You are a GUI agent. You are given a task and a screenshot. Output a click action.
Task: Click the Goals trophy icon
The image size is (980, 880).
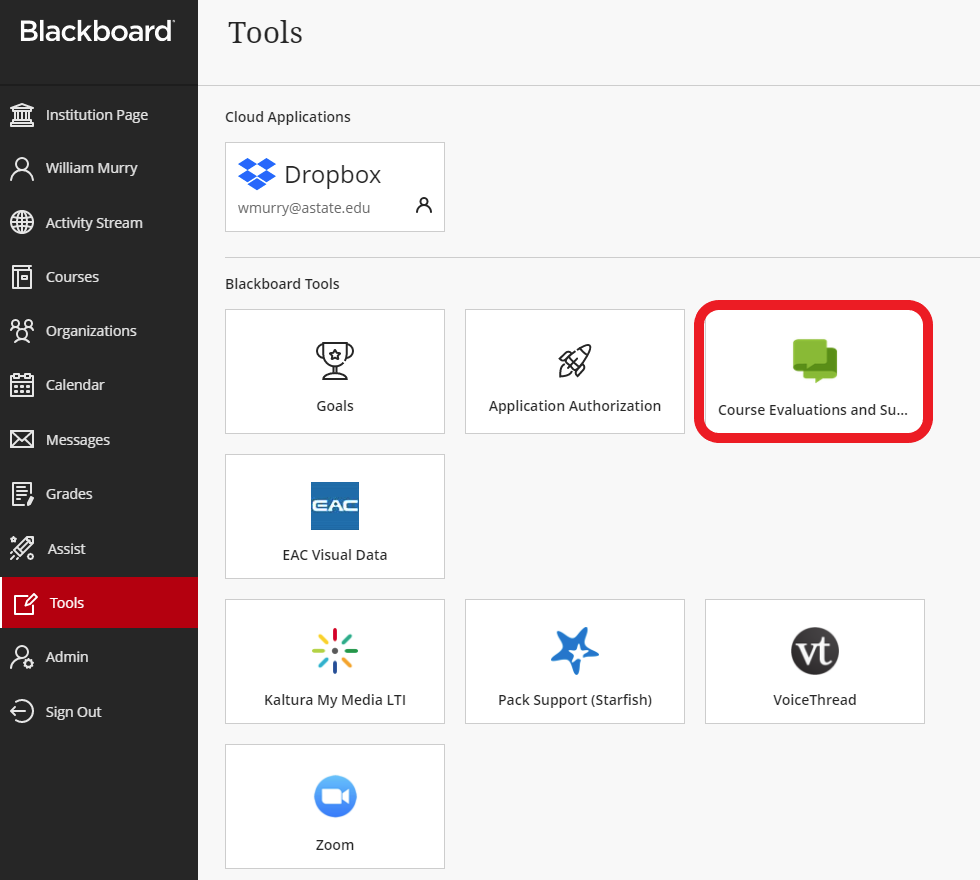coord(335,361)
